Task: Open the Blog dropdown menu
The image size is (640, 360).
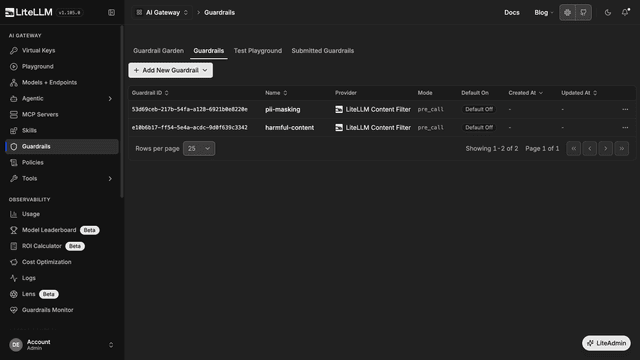Action: pos(544,13)
